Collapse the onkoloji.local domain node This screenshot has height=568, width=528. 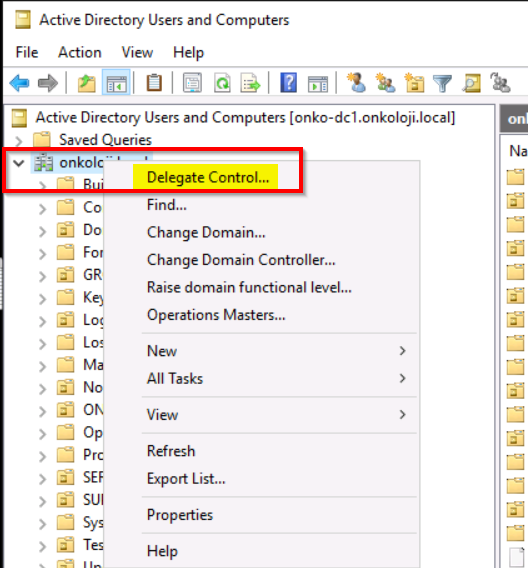click(x=18, y=163)
